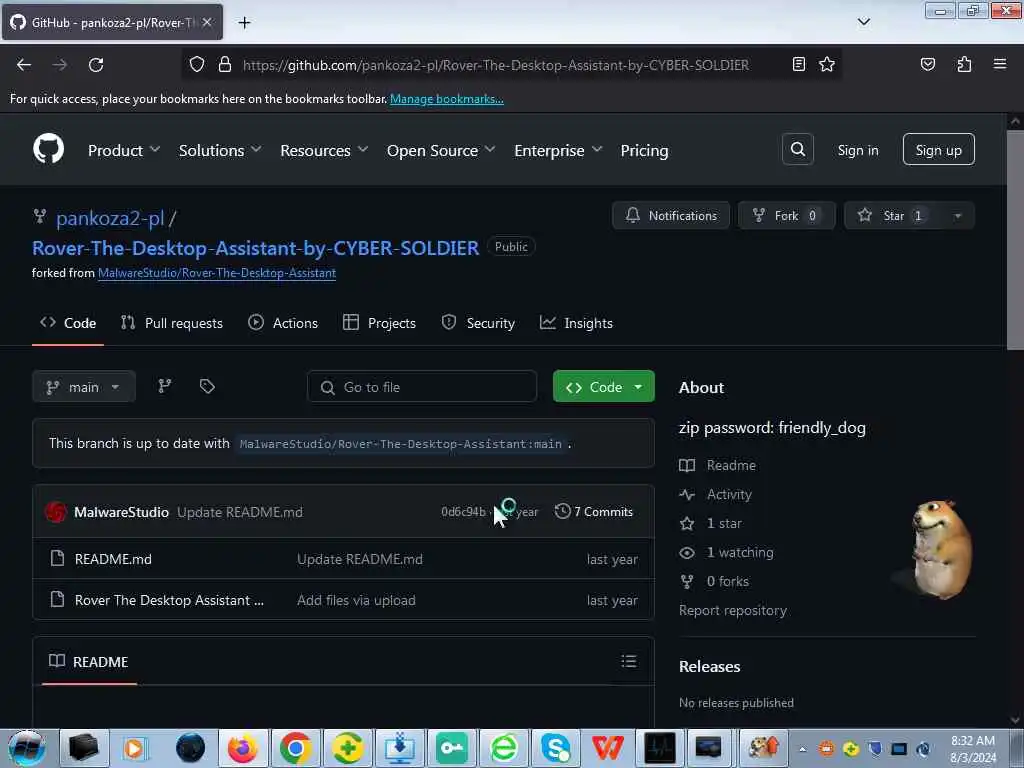Switch to the Security tab

coord(478,323)
